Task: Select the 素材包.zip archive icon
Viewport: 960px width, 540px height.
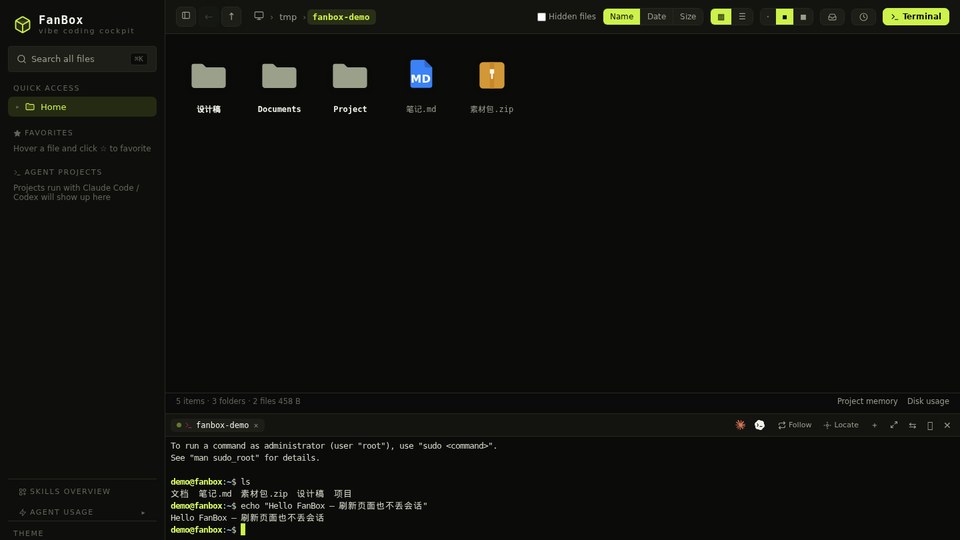Action: (492, 75)
